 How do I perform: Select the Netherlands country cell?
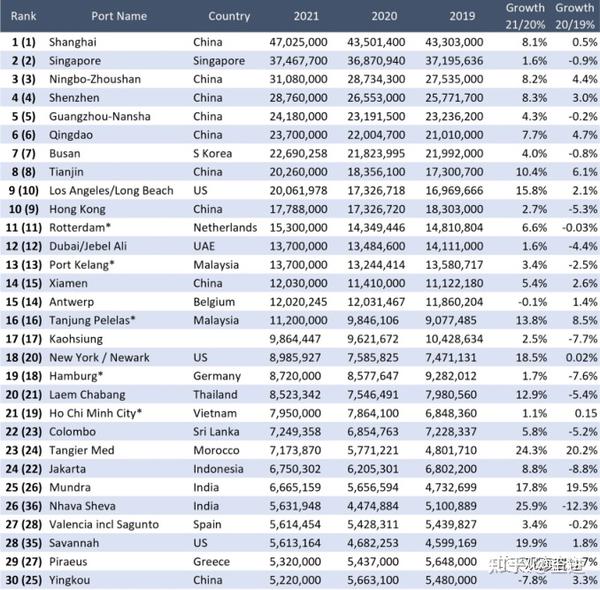click(x=225, y=228)
